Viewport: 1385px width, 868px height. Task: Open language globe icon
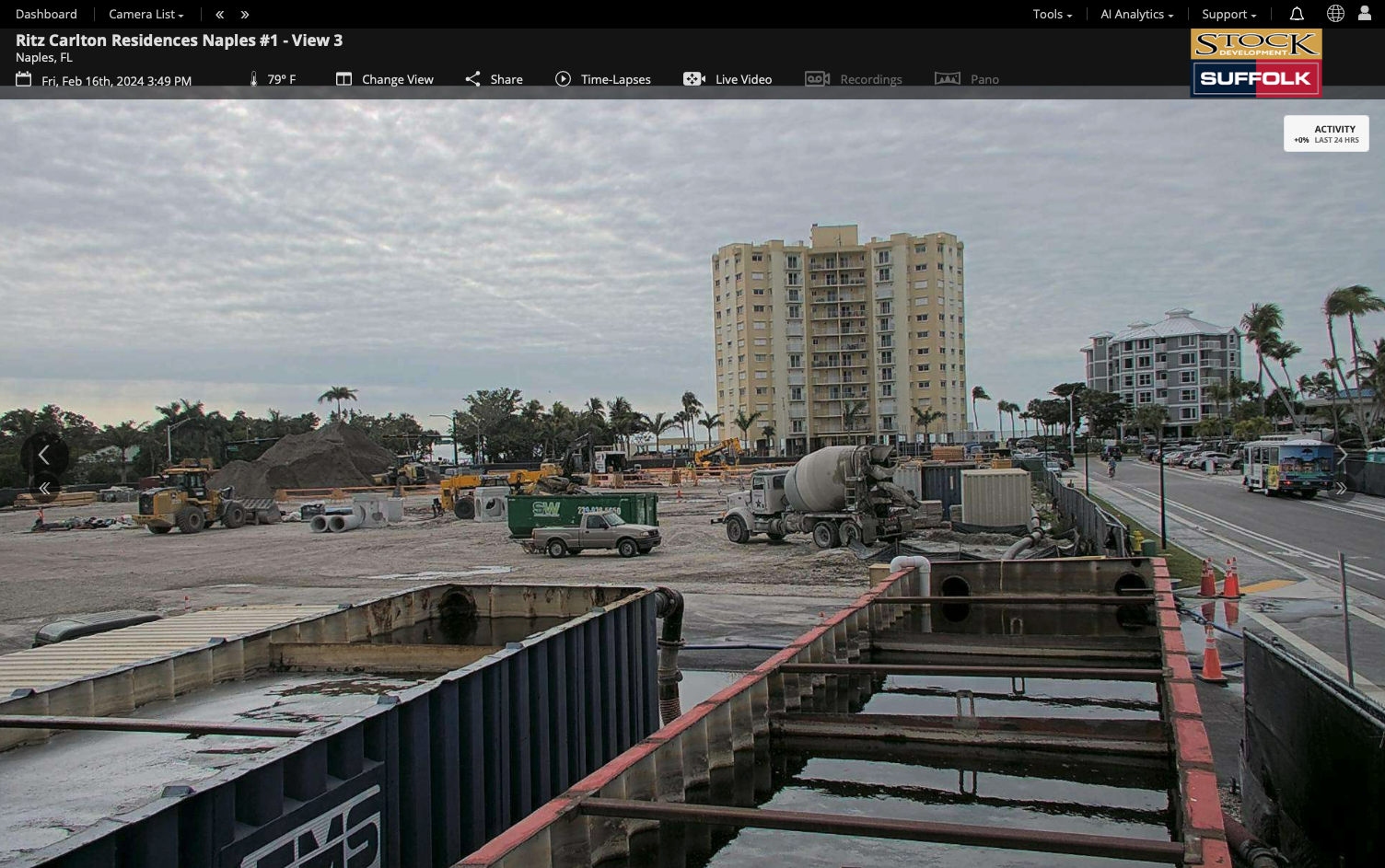[1335, 14]
